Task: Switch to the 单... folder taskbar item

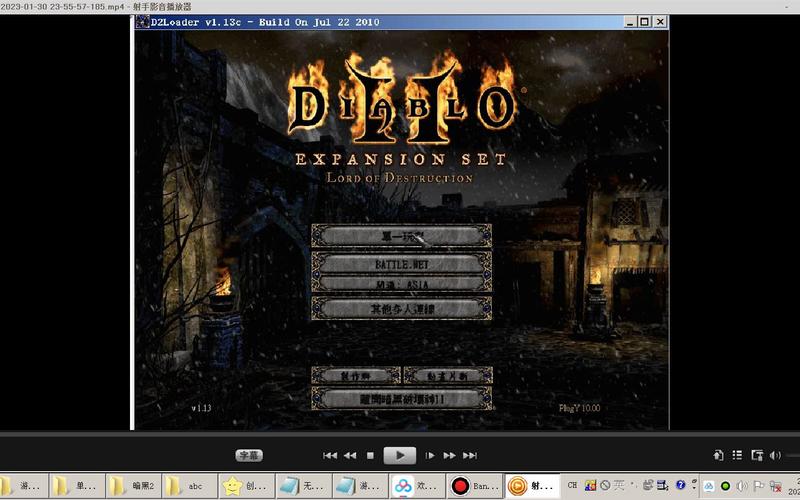Action: pyautogui.click(x=78, y=486)
